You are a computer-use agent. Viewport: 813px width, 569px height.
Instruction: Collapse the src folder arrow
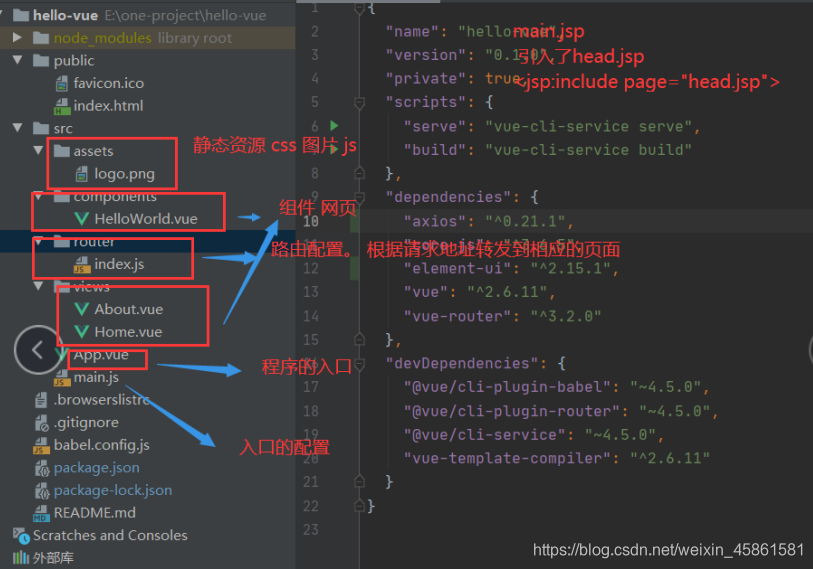[x=18, y=128]
